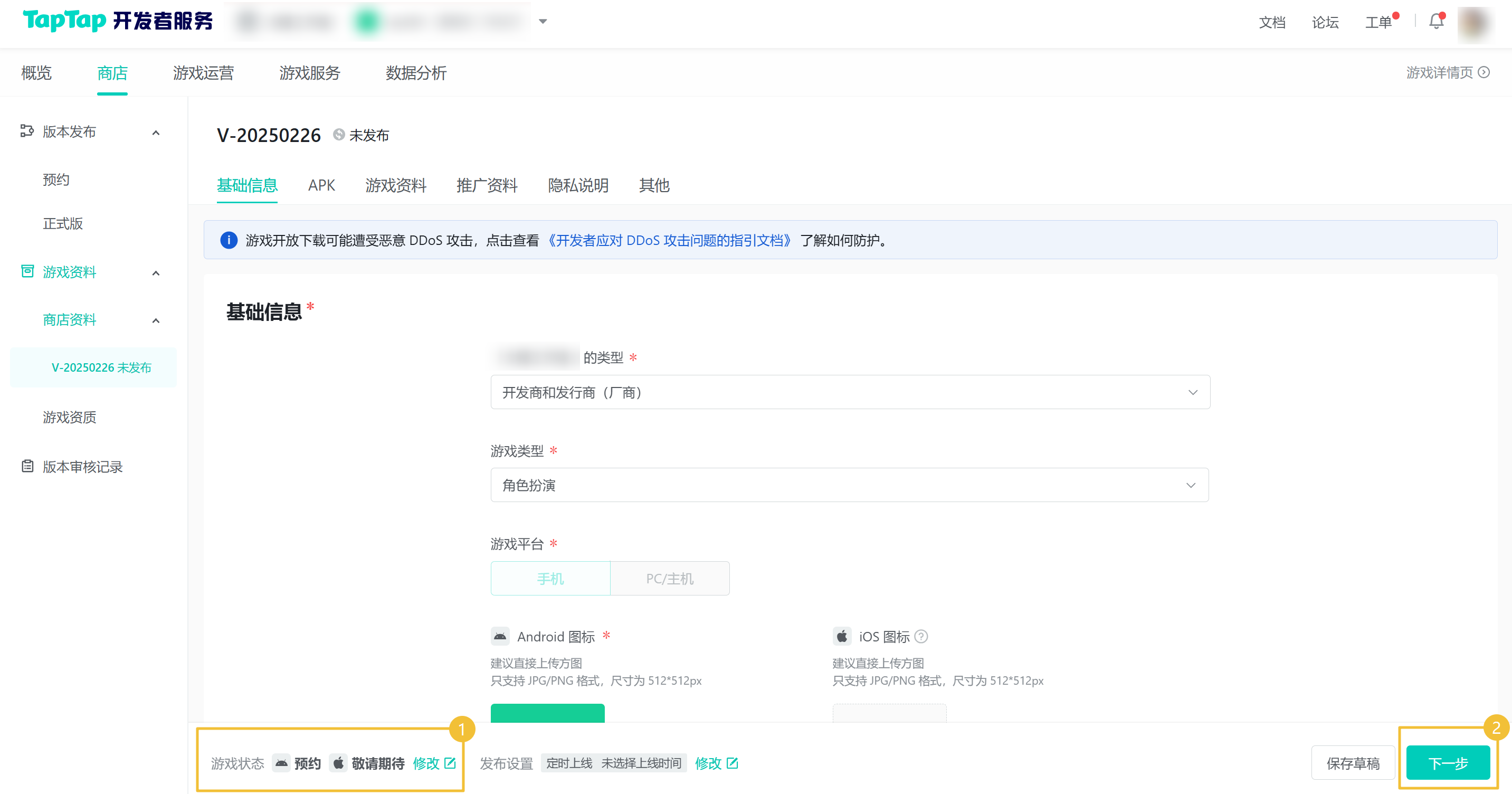Open the notification bell icon

click(1435, 22)
